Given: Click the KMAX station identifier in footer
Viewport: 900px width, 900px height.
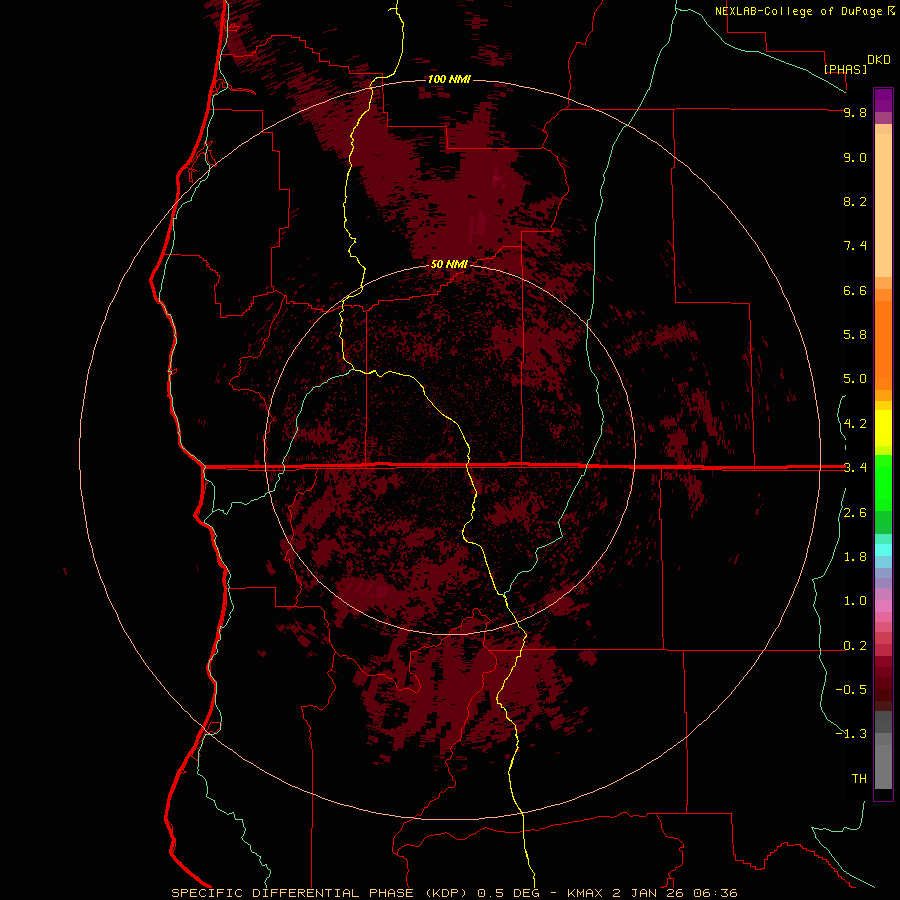Looking at the screenshot, I should pos(584,893).
